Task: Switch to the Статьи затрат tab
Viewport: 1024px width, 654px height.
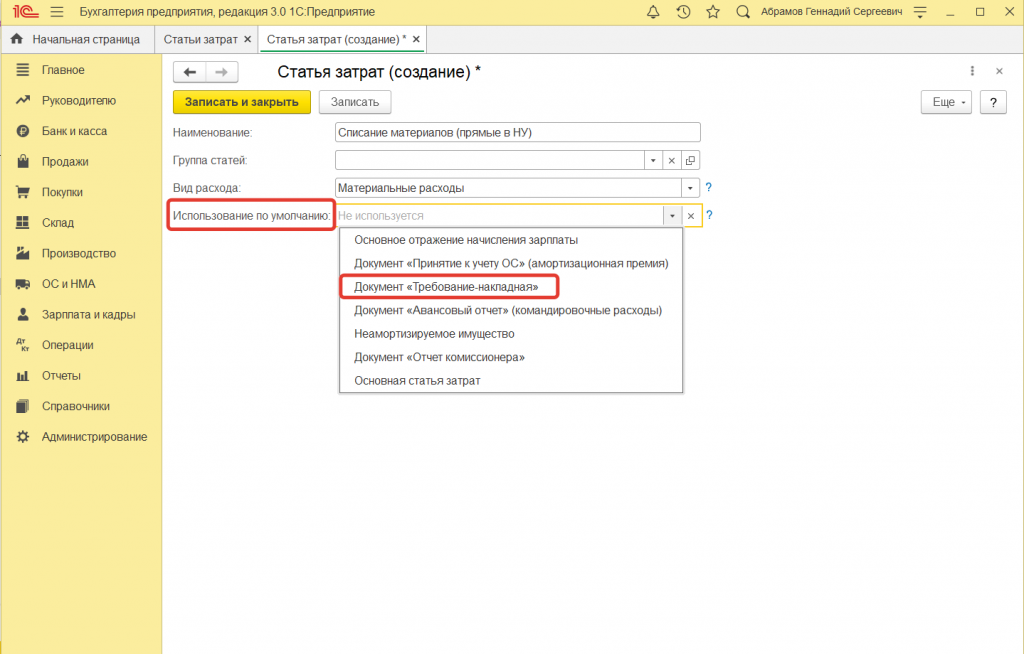Action: coord(201,39)
